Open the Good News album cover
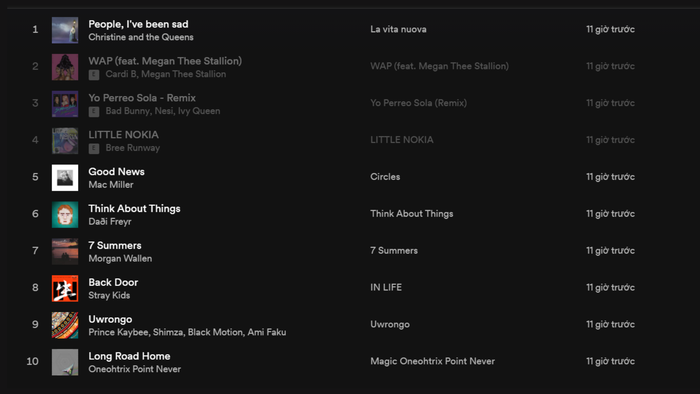Screen dimensions: 700x394 pyautogui.click(x=65, y=178)
